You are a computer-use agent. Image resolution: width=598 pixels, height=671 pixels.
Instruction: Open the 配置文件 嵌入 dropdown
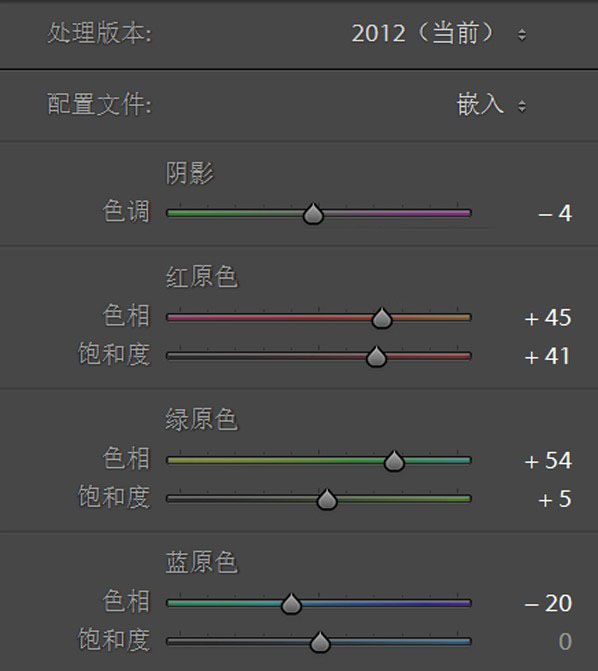491,104
